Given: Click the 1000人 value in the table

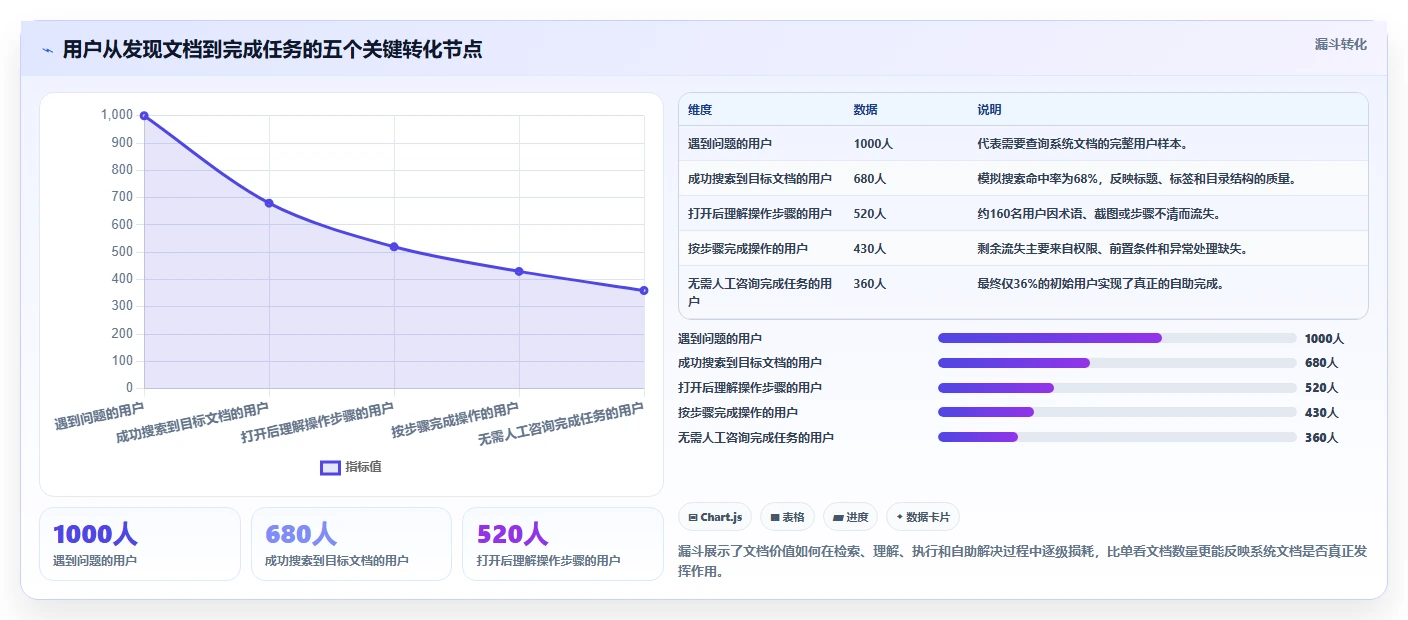Looking at the screenshot, I should coord(873,144).
